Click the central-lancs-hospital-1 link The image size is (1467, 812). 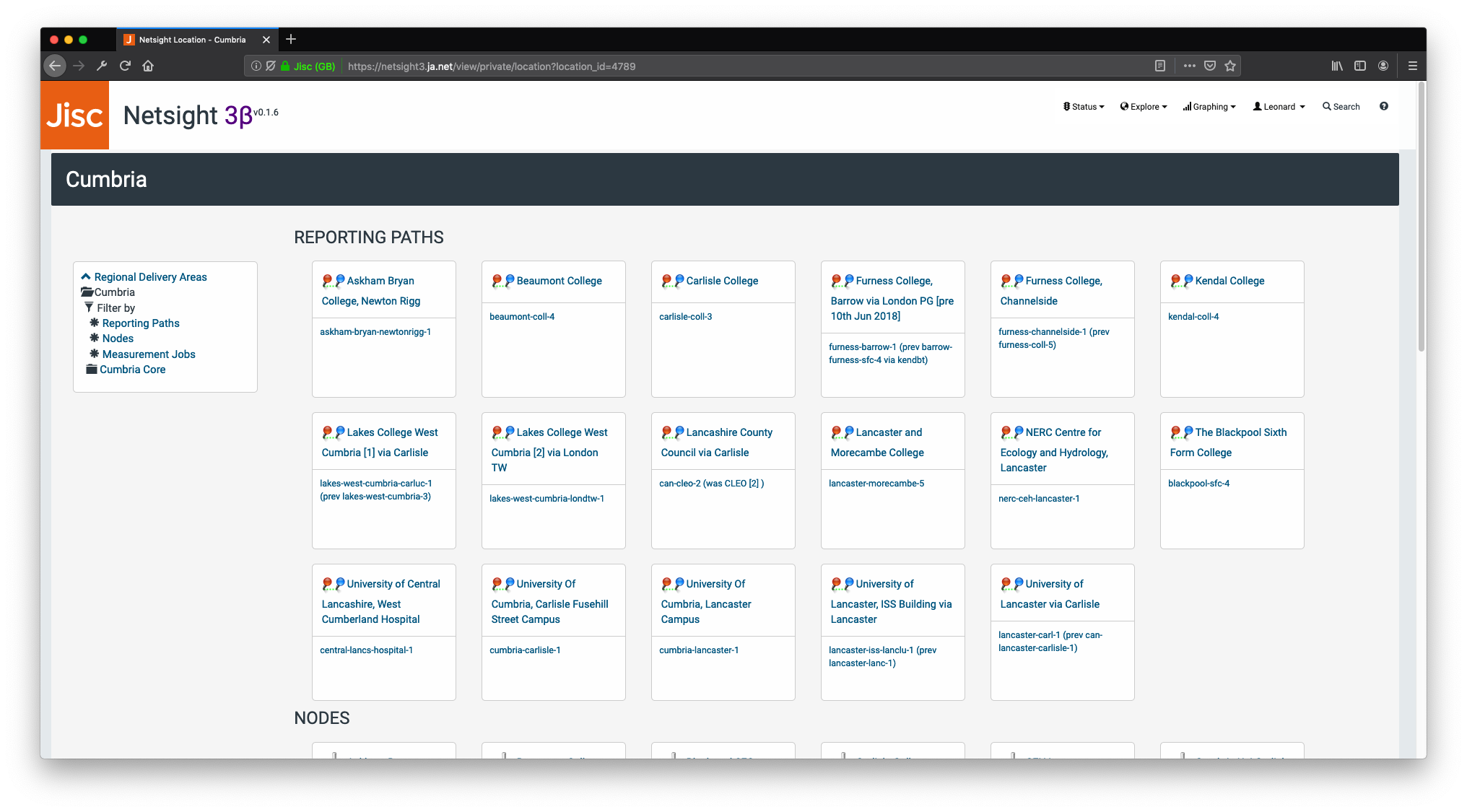coord(366,650)
